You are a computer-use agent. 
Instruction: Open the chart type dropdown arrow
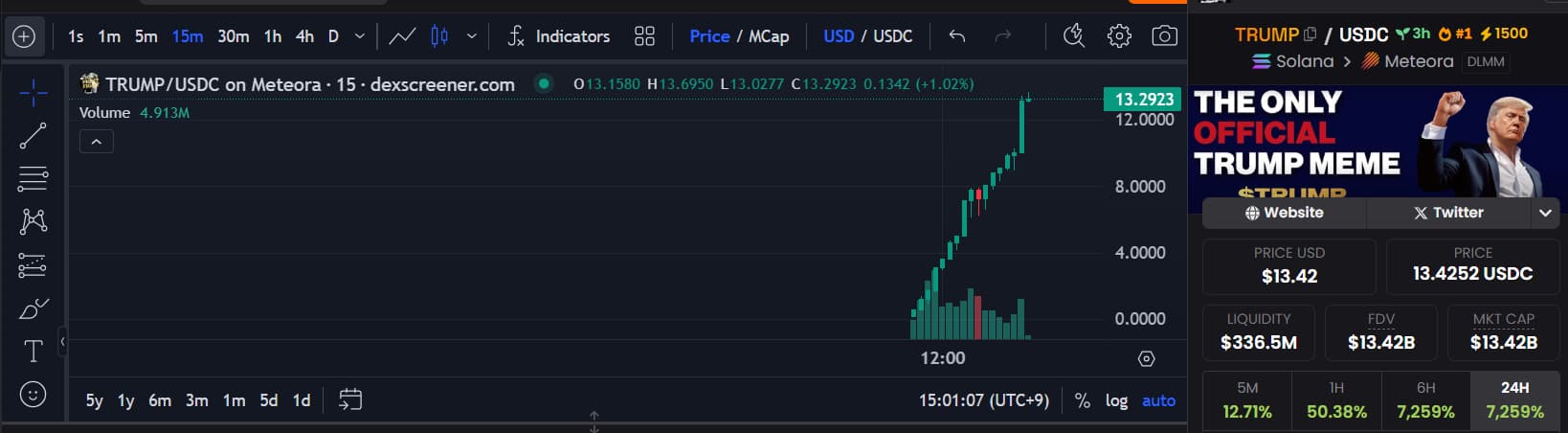(471, 36)
